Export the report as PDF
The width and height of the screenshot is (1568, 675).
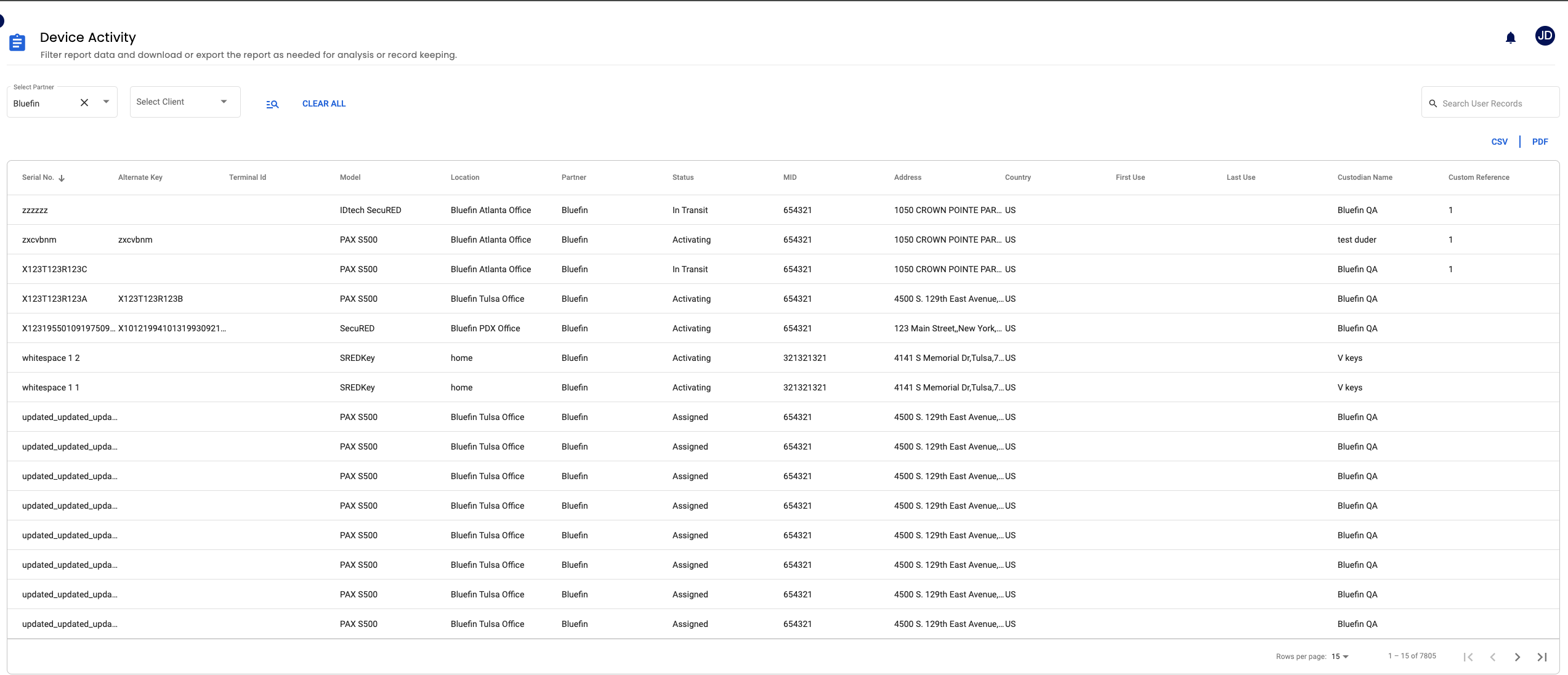pos(1540,142)
